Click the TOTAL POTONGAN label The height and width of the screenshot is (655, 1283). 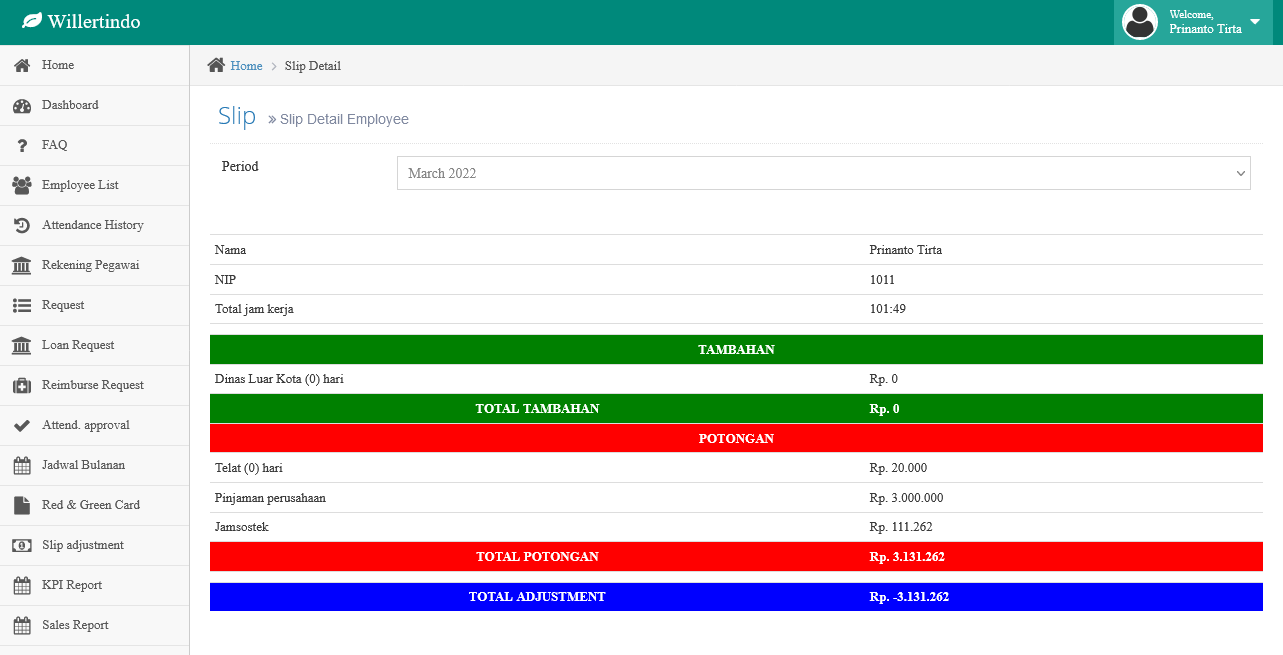coord(537,557)
